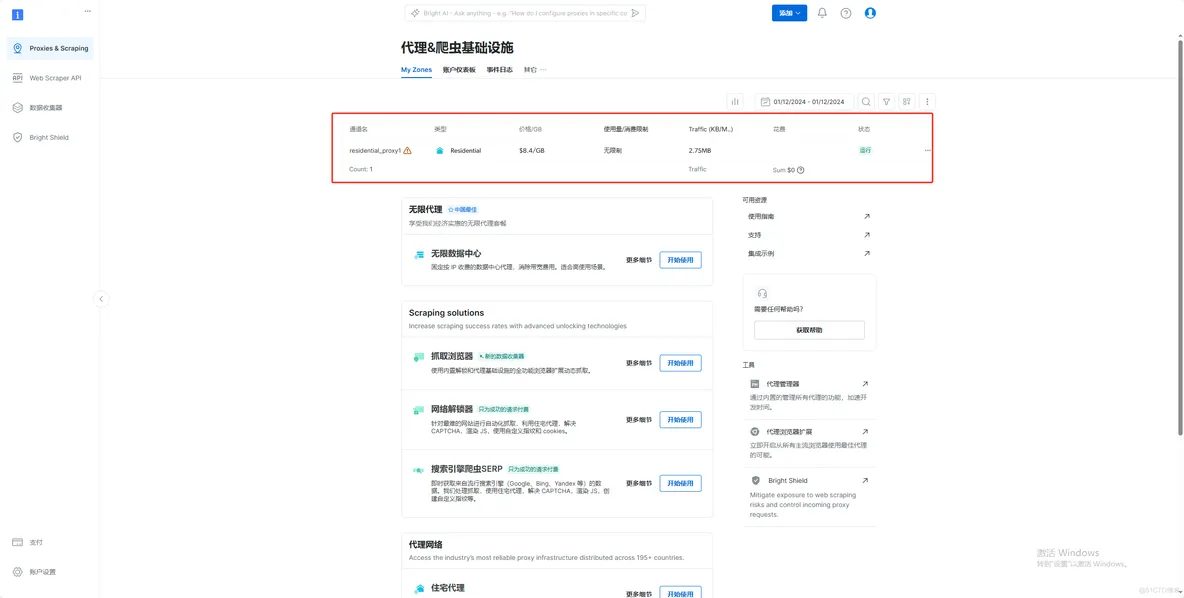Click the 搜索引擎爬虫SERP product icon
Screen dimensions: 1184x598
click(418, 470)
